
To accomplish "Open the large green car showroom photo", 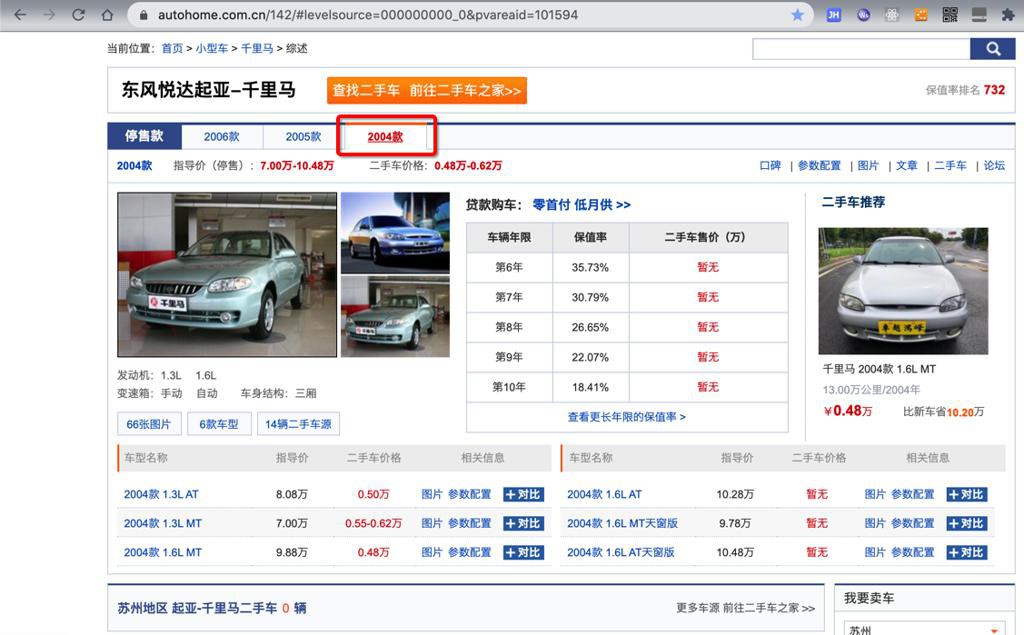I will [x=227, y=274].
